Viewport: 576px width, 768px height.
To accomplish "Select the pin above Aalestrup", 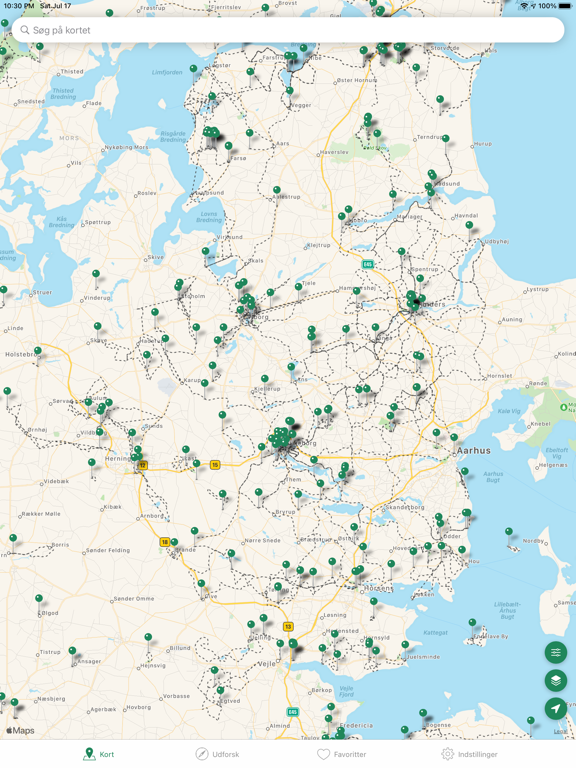I will click(x=277, y=190).
